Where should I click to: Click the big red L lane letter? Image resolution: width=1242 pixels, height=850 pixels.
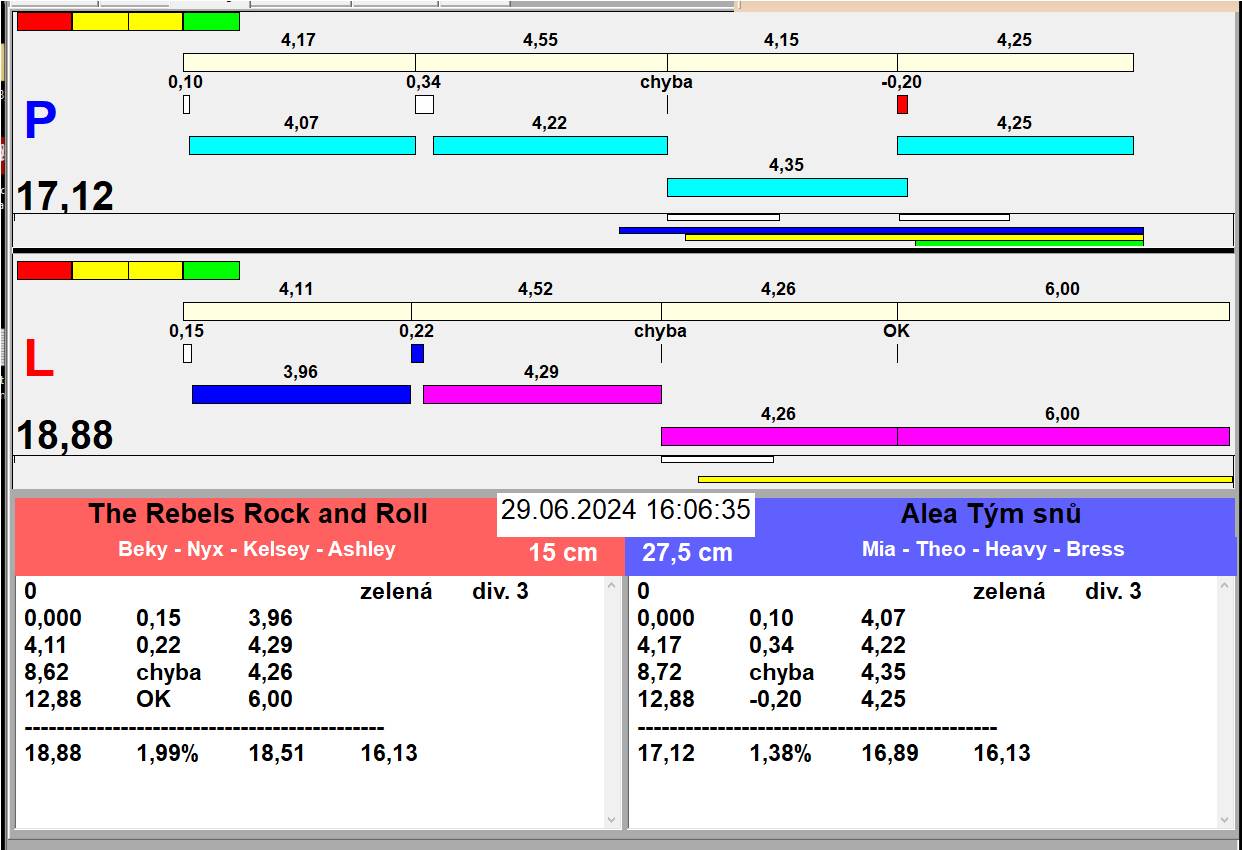pos(38,360)
